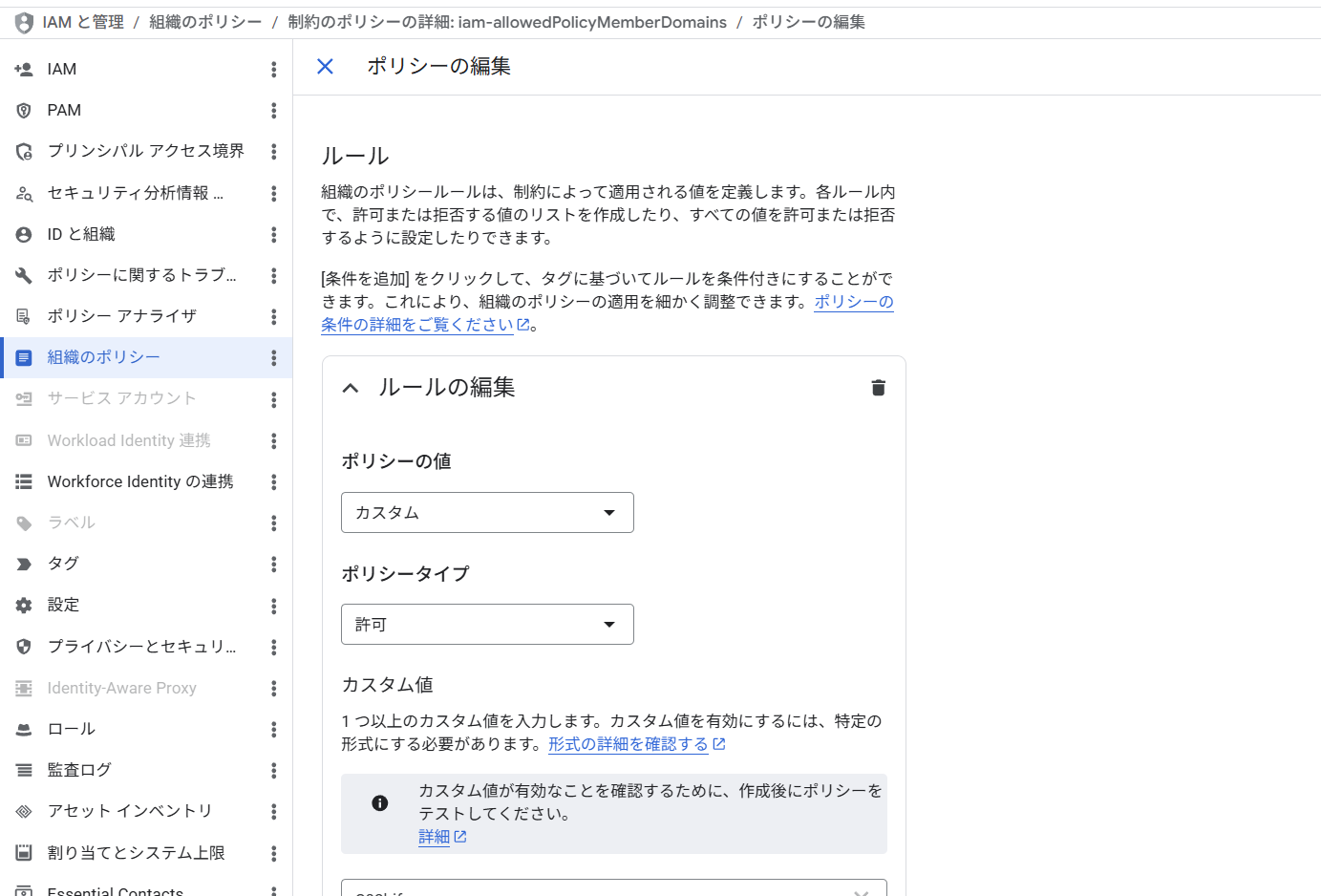Image resolution: width=1321 pixels, height=896 pixels.
Task: Click the IAM と管理 shield logo icon
Action: pos(24,22)
